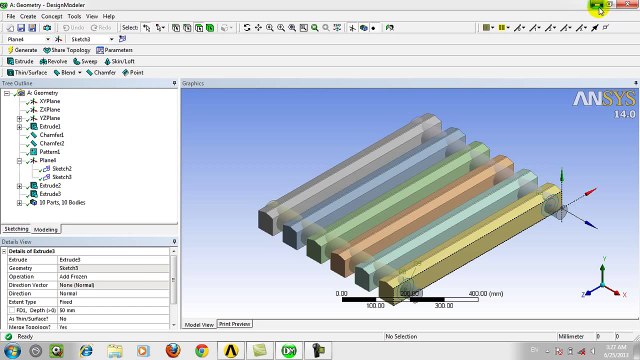640x360 pixels.
Task: Toggle the edge selection filter
Action: 187,28
